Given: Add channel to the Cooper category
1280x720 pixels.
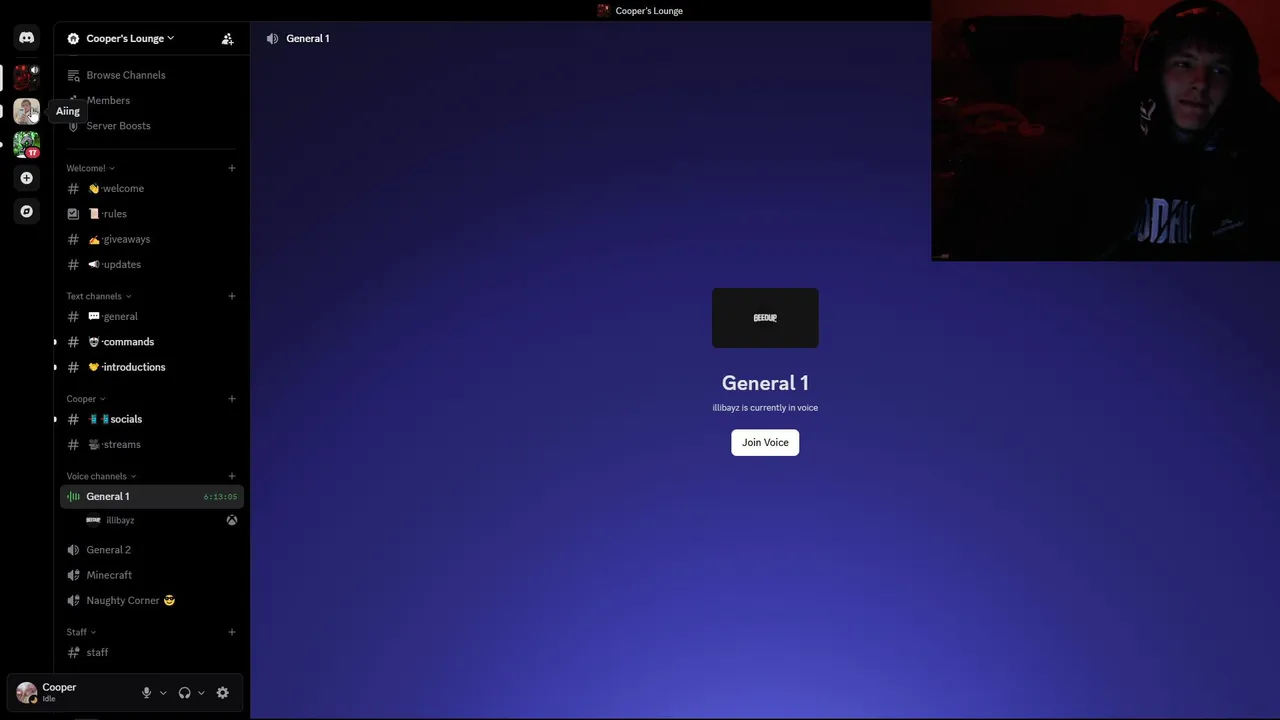Looking at the screenshot, I should pyautogui.click(x=232, y=399).
